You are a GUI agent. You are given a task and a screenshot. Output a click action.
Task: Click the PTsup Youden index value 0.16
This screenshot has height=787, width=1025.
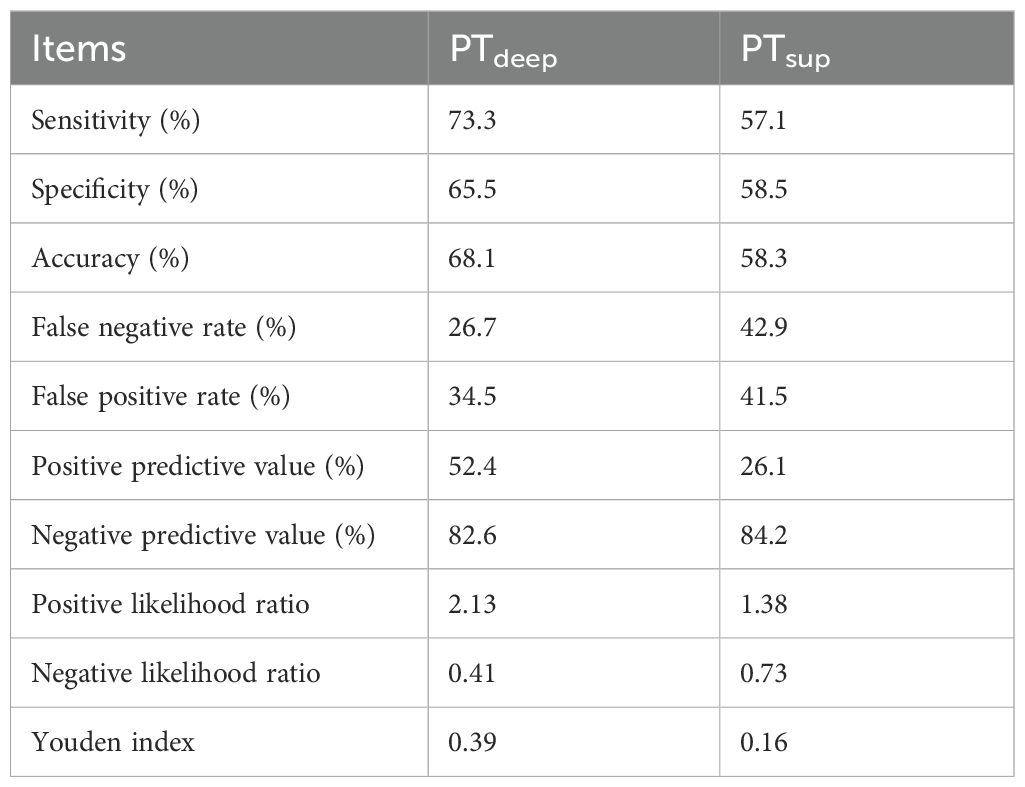(762, 742)
